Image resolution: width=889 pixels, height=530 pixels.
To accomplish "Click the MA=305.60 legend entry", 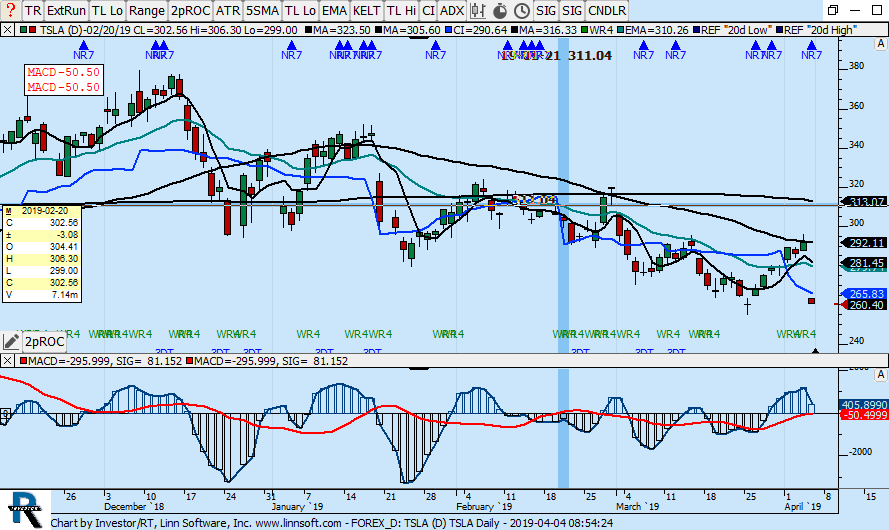I will pos(407,30).
